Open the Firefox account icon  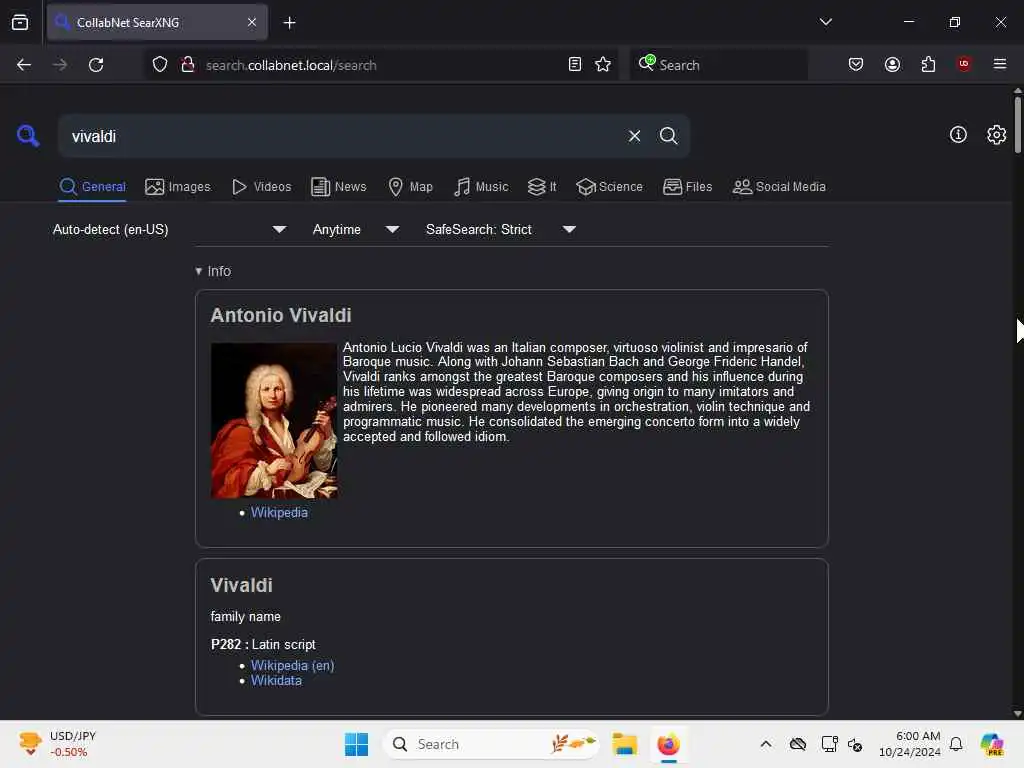pos(892,65)
